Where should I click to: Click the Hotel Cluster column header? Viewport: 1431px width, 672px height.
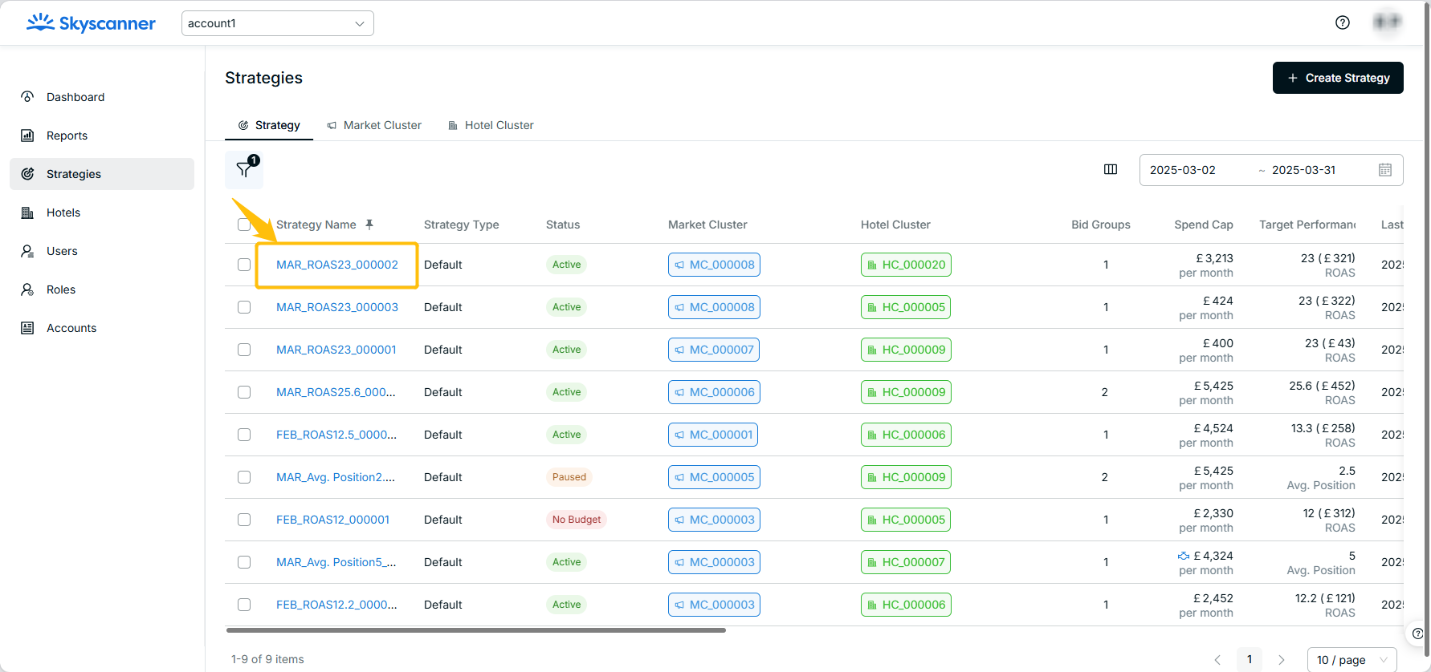(895, 225)
